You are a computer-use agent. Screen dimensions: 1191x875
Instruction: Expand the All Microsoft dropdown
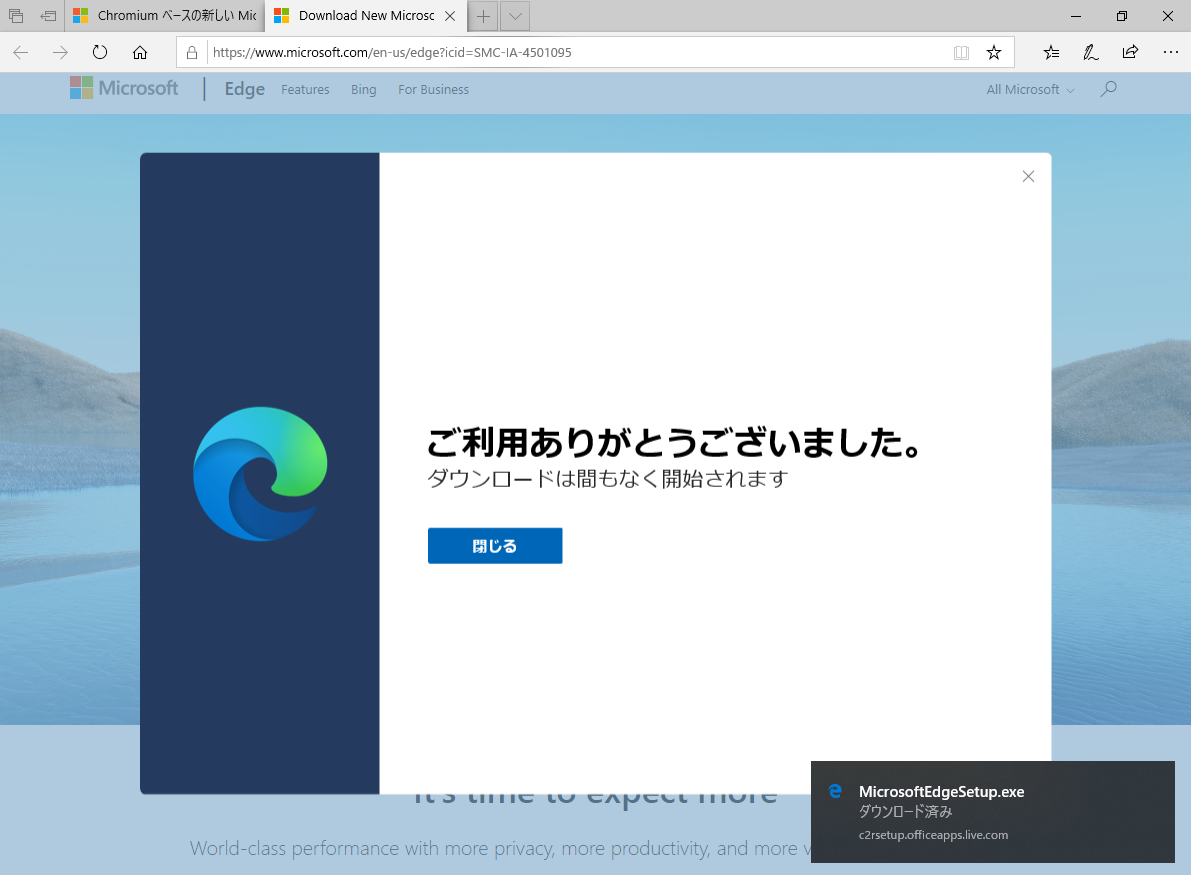coord(1028,89)
